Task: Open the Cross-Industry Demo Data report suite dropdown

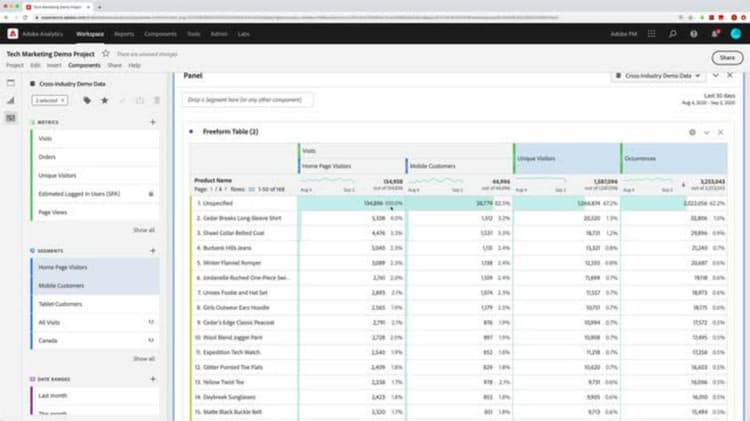Action: [x=658, y=76]
